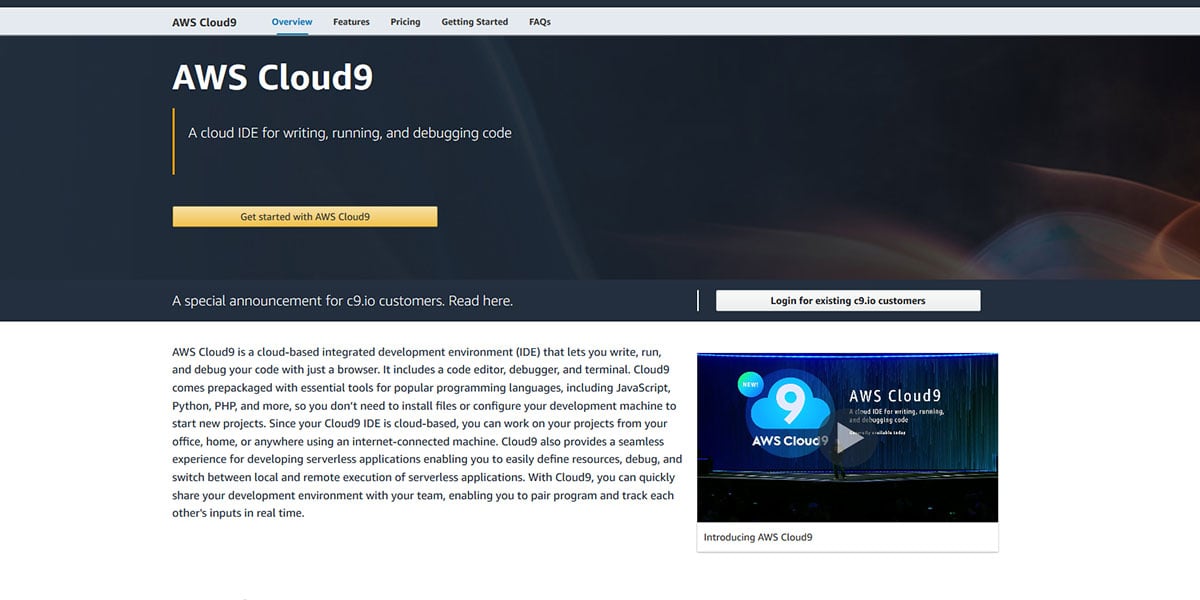Go to the Pricing tab

point(405,22)
